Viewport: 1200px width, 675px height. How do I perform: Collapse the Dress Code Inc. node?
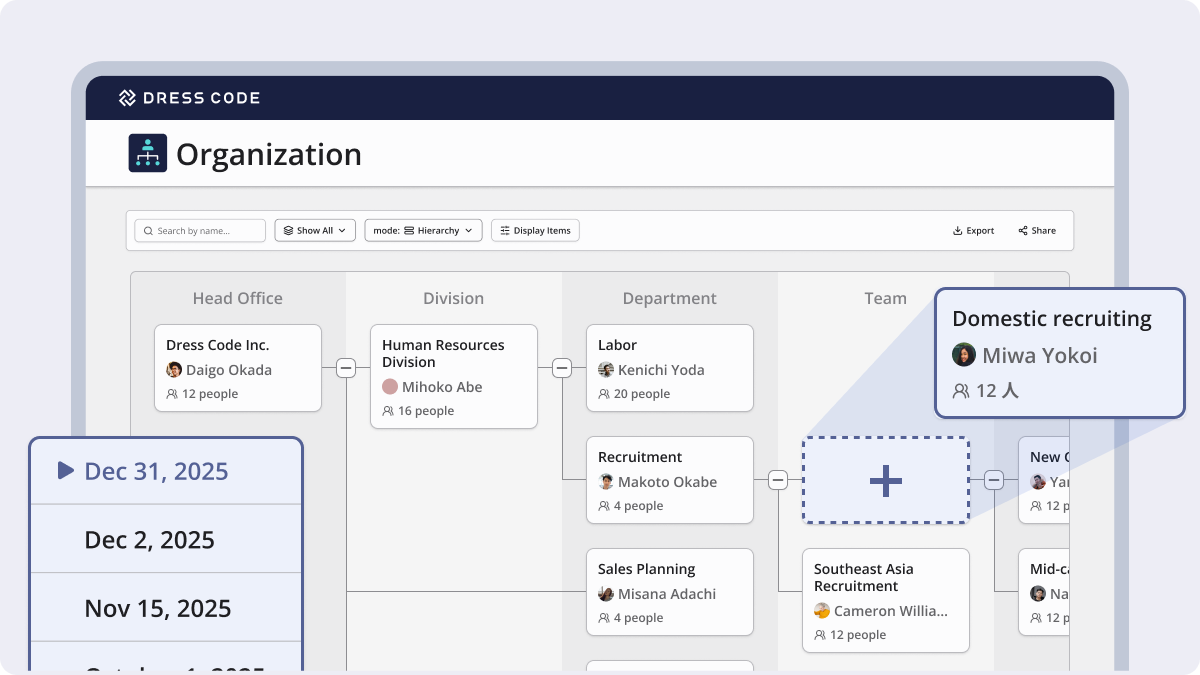tap(346, 368)
